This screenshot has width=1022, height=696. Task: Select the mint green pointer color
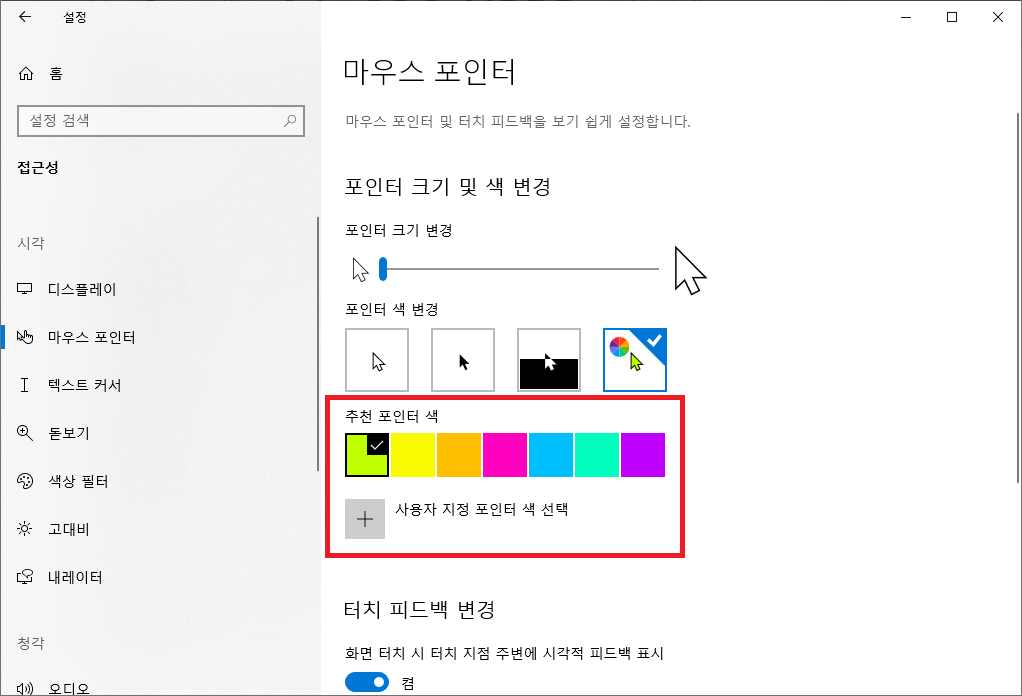pos(597,455)
